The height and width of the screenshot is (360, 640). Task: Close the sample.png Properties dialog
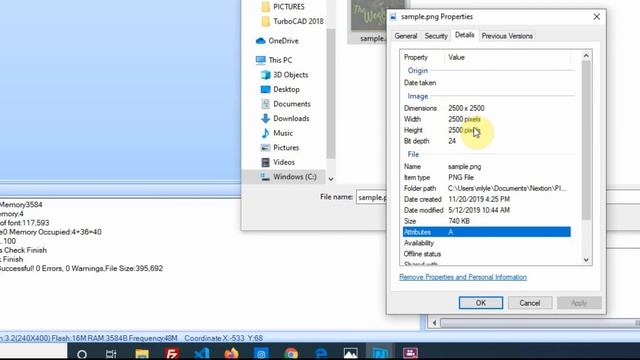(x=596, y=17)
